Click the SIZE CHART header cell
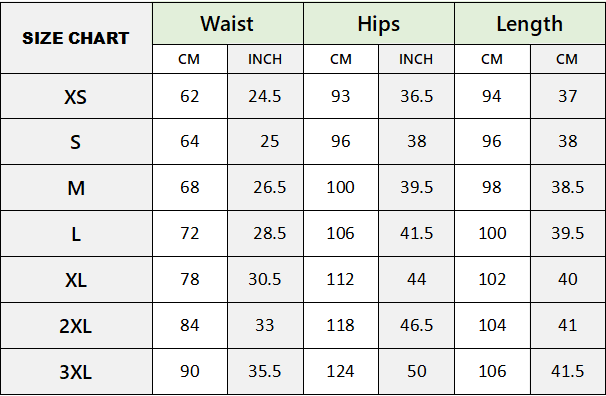 click(x=76, y=38)
